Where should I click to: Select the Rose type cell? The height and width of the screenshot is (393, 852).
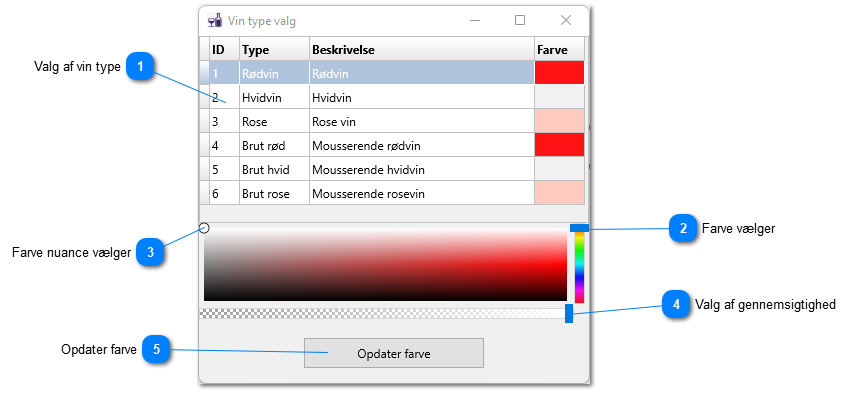coord(274,121)
